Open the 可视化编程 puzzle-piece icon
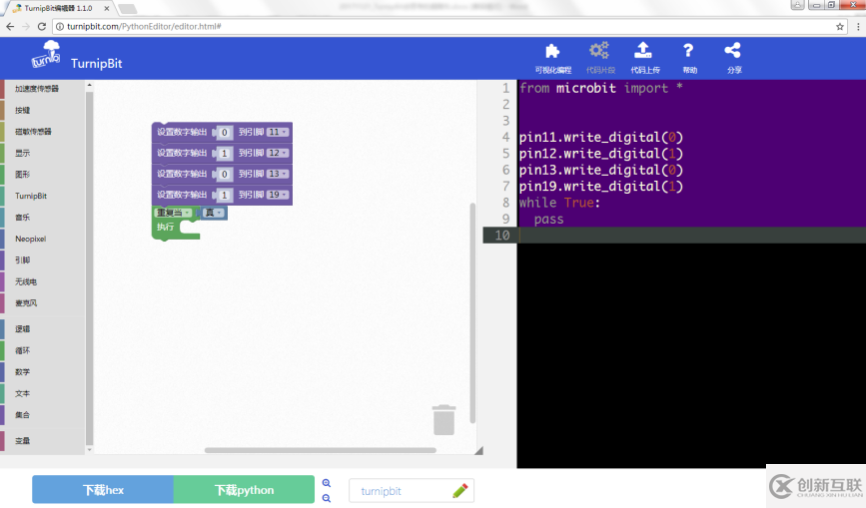 click(x=552, y=51)
